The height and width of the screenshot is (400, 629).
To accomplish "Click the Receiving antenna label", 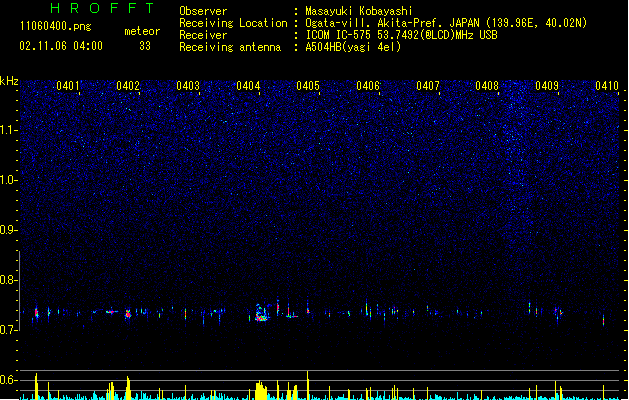I will click(x=230, y=47).
